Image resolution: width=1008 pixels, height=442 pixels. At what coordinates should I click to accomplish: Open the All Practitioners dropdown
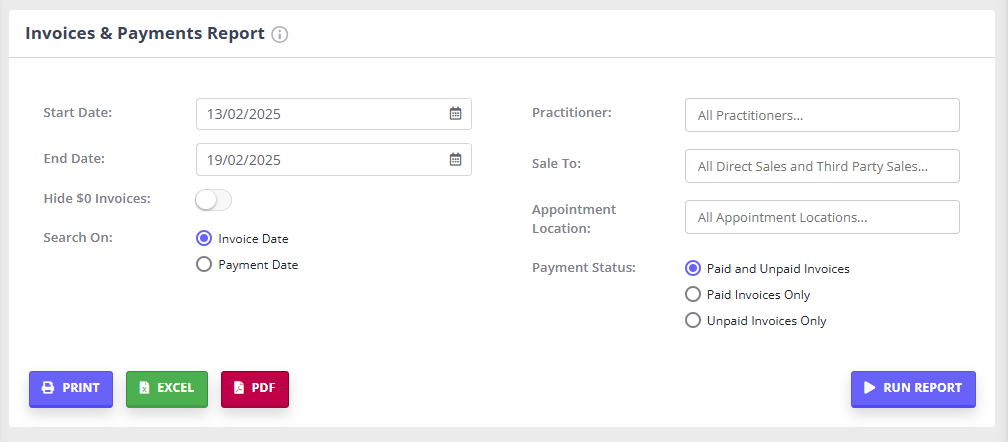(822, 115)
